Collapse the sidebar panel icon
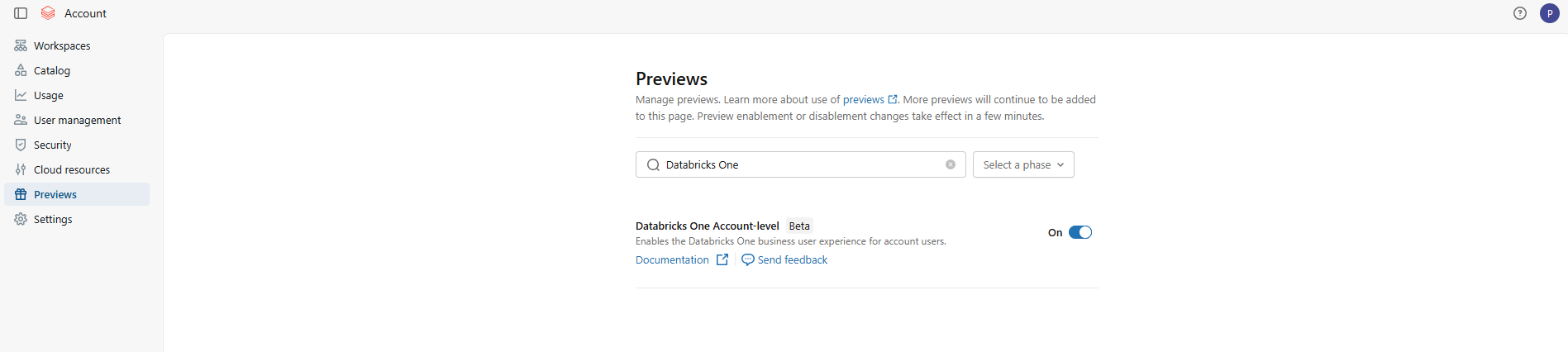The width and height of the screenshot is (1568, 352). pyautogui.click(x=21, y=13)
